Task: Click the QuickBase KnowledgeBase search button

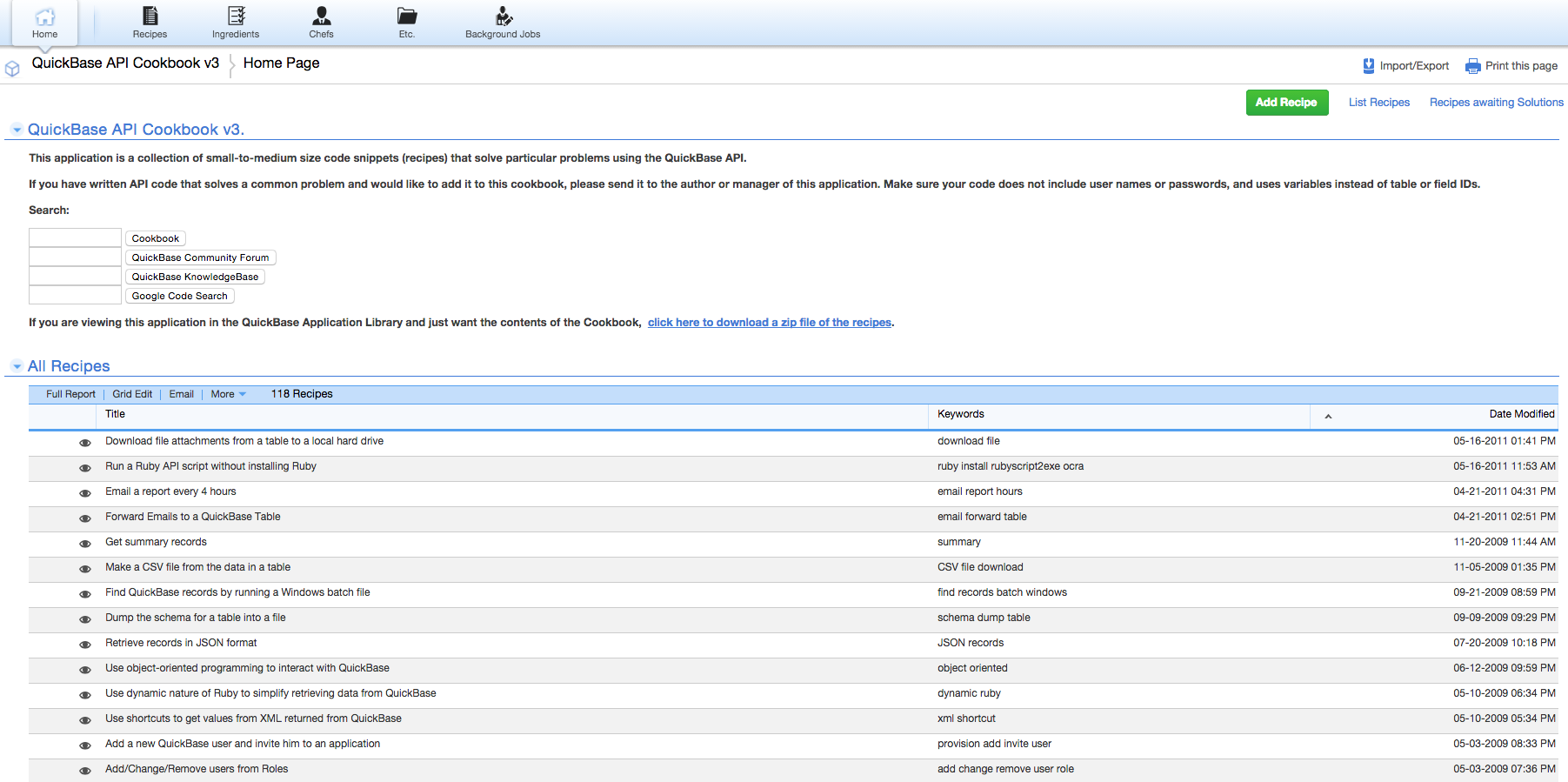Action: pos(196,277)
